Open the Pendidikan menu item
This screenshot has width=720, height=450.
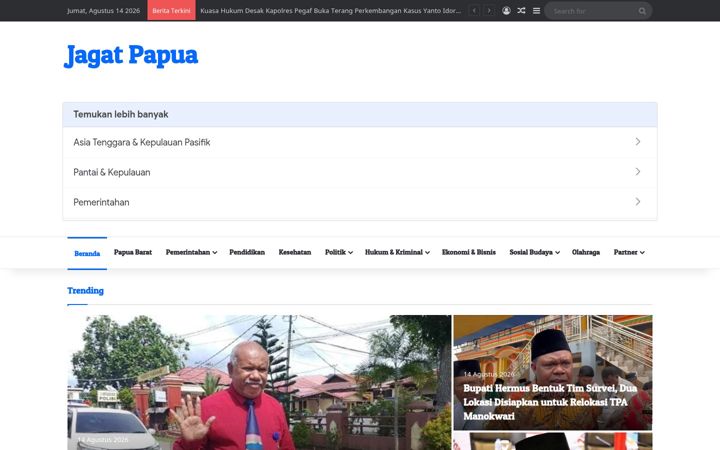(x=247, y=252)
